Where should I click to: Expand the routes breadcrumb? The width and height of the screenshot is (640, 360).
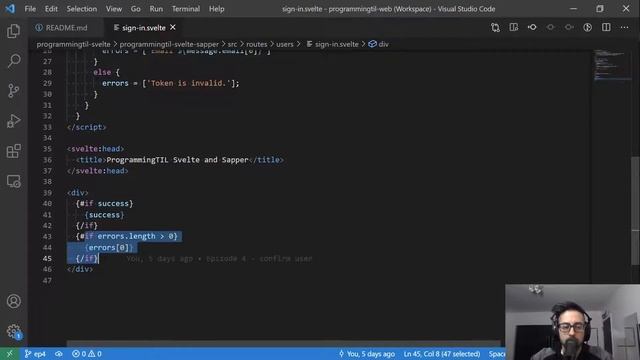click(256, 44)
